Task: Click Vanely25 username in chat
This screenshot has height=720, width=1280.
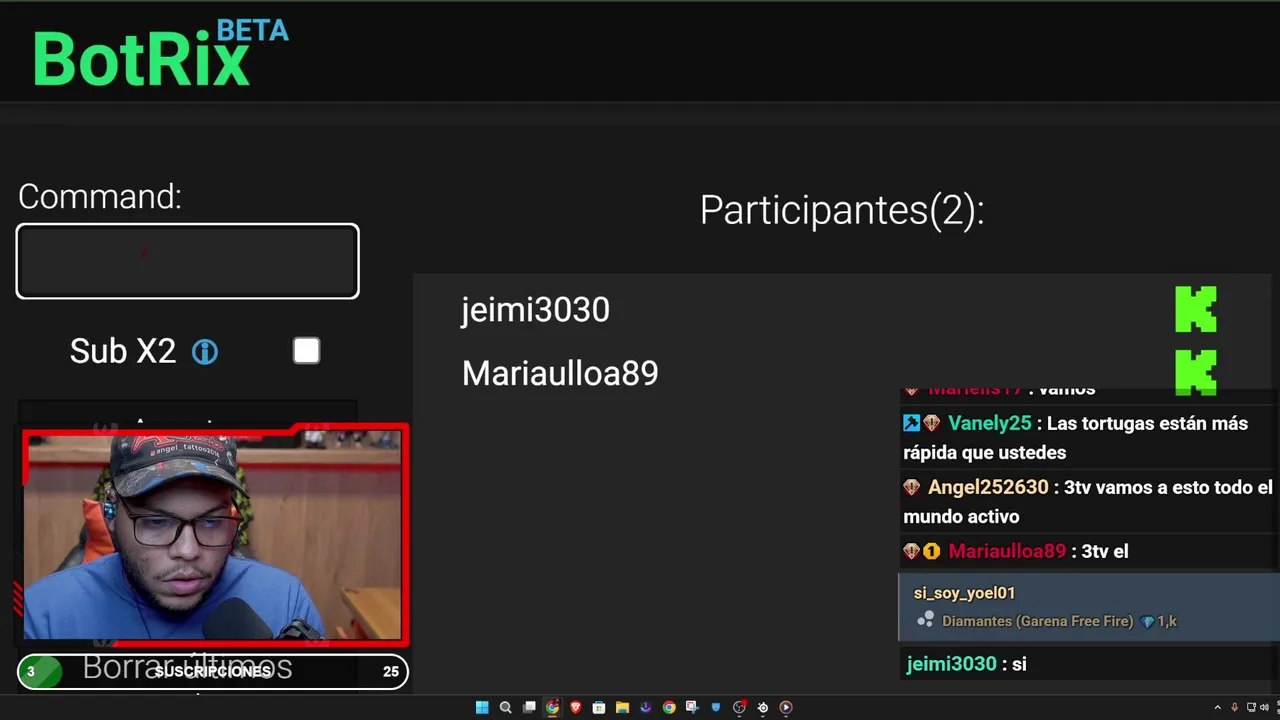Action: (989, 423)
